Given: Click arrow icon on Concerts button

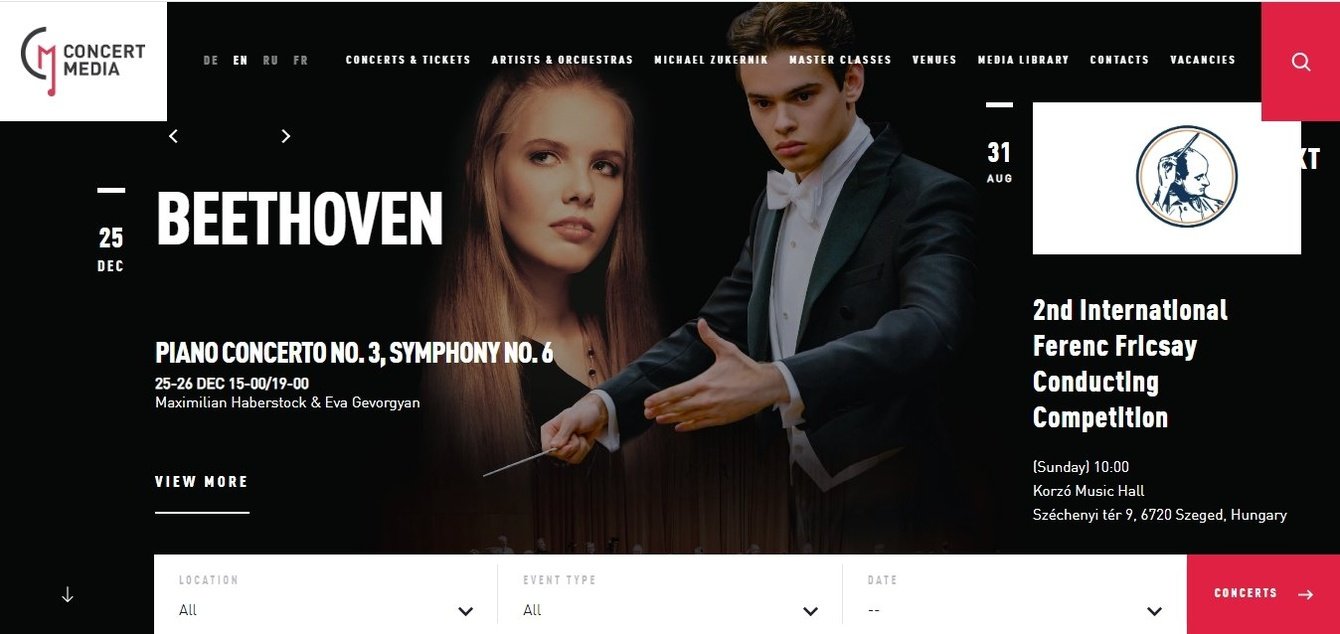Looking at the screenshot, I should (1305, 594).
